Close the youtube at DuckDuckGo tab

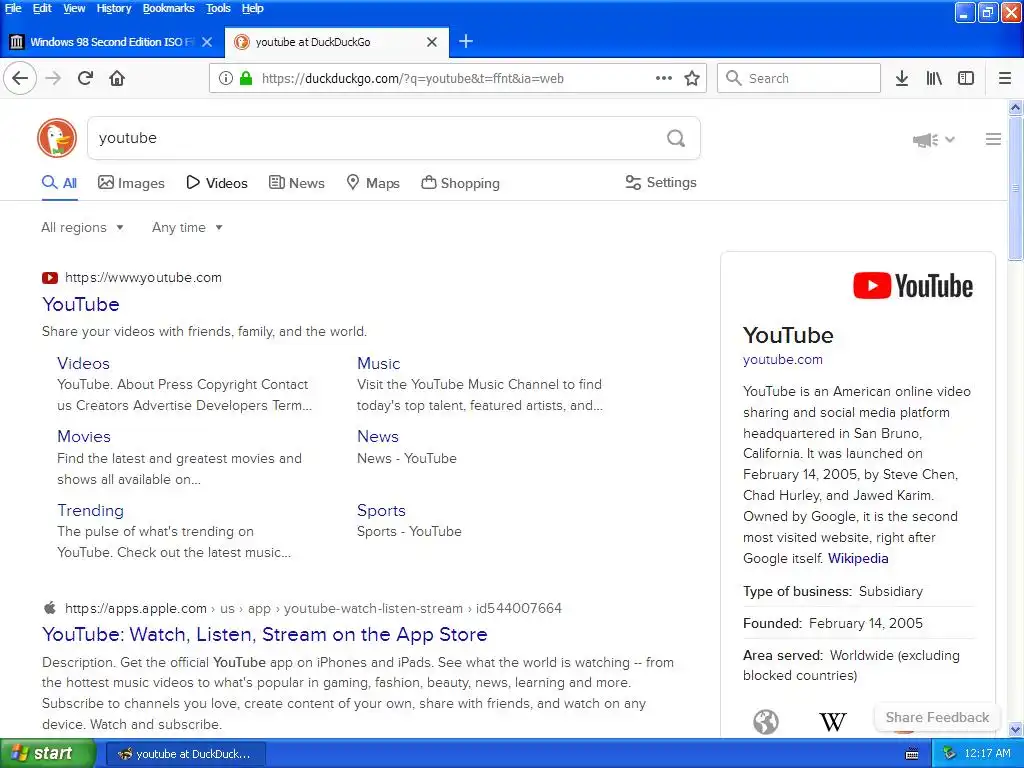pyautogui.click(x=432, y=42)
